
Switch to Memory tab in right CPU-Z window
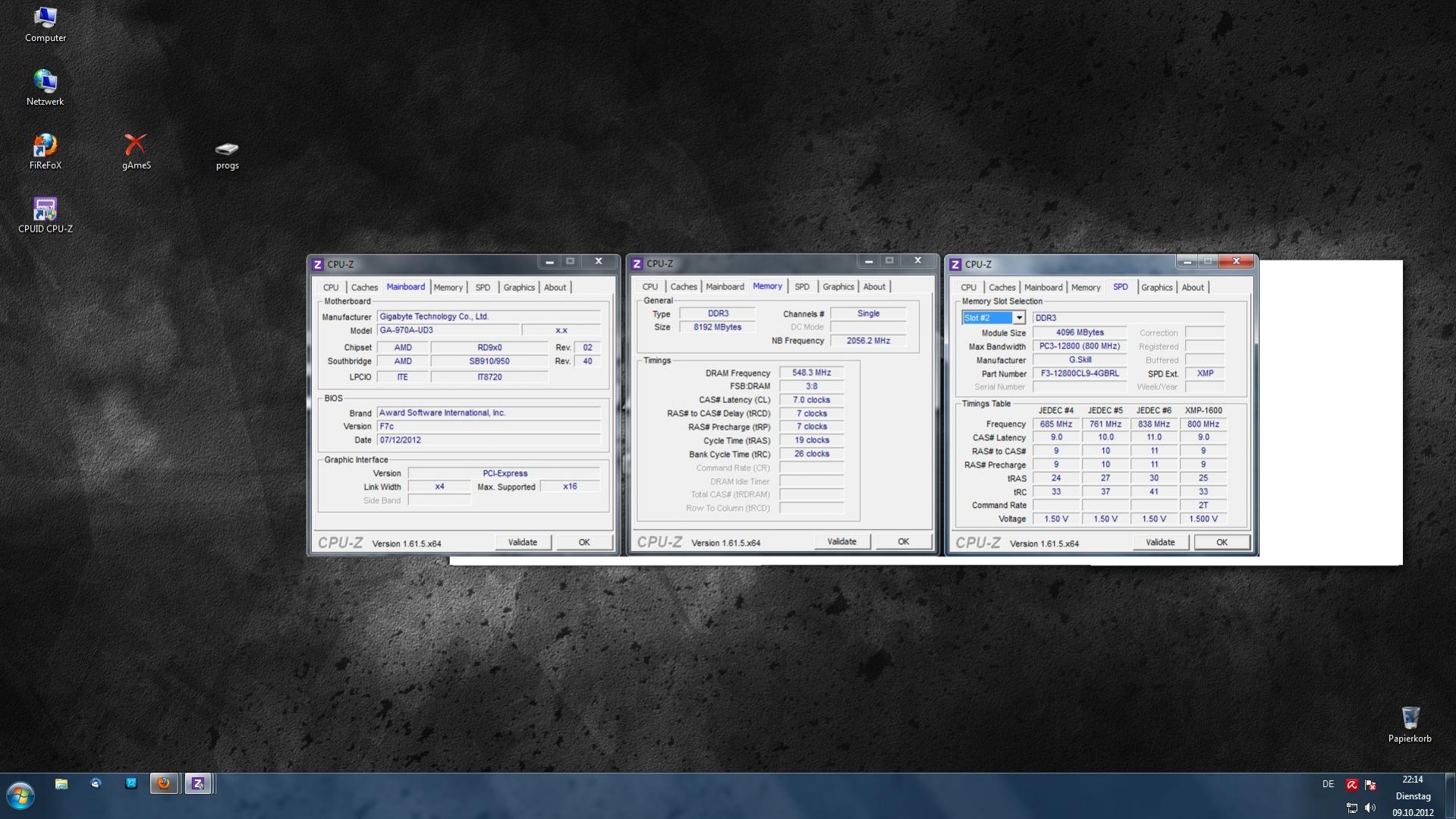point(1086,288)
